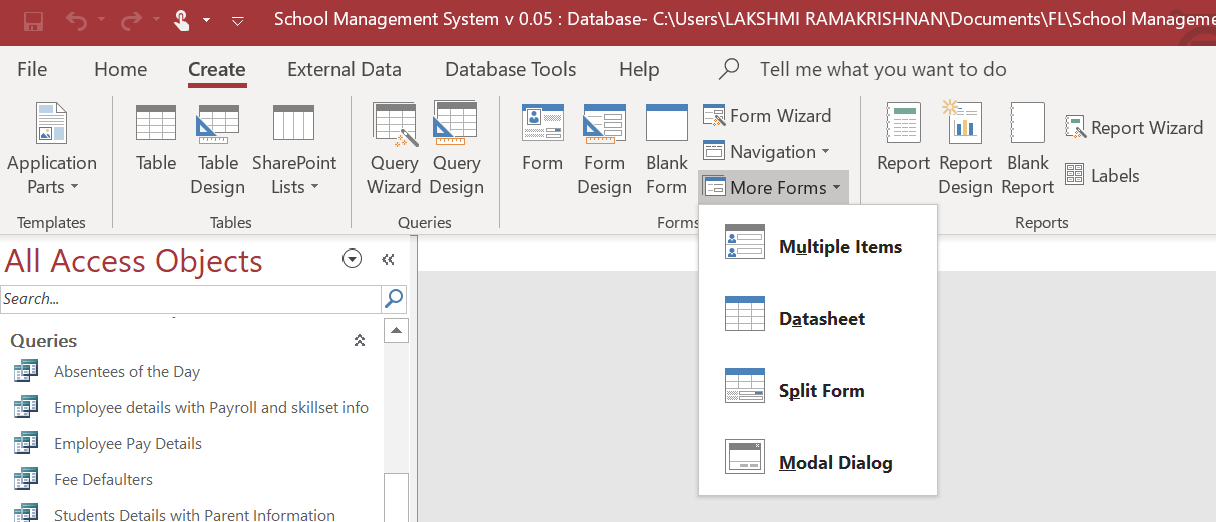Image resolution: width=1216 pixels, height=522 pixels.
Task: Create a Blank Form
Action: 666,149
